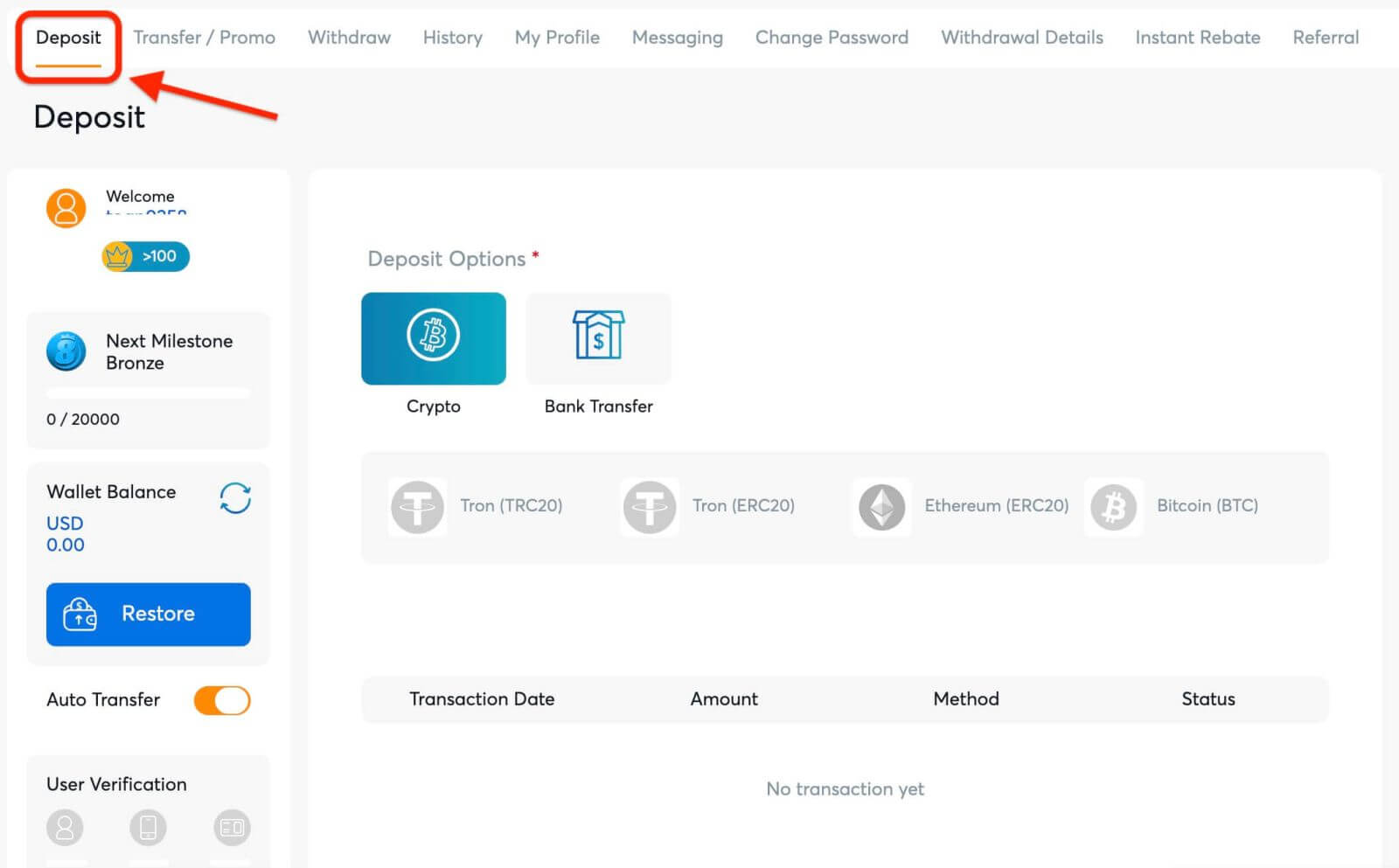This screenshot has width=1399, height=868.
Task: Select the Tron (TRC20) coin icon
Action: click(x=417, y=507)
